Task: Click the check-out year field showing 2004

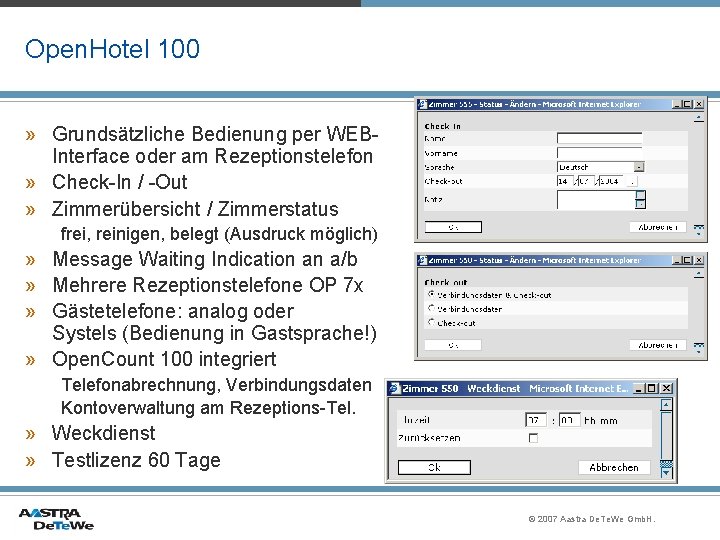Action: point(611,181)
